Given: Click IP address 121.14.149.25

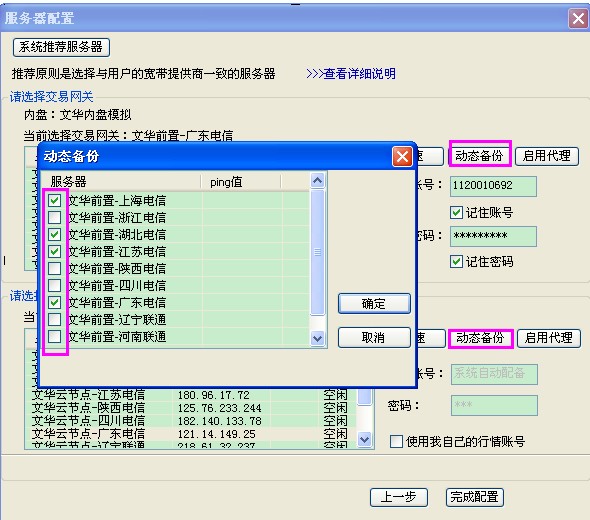Looking at the screenshot, I should (216, 434).
